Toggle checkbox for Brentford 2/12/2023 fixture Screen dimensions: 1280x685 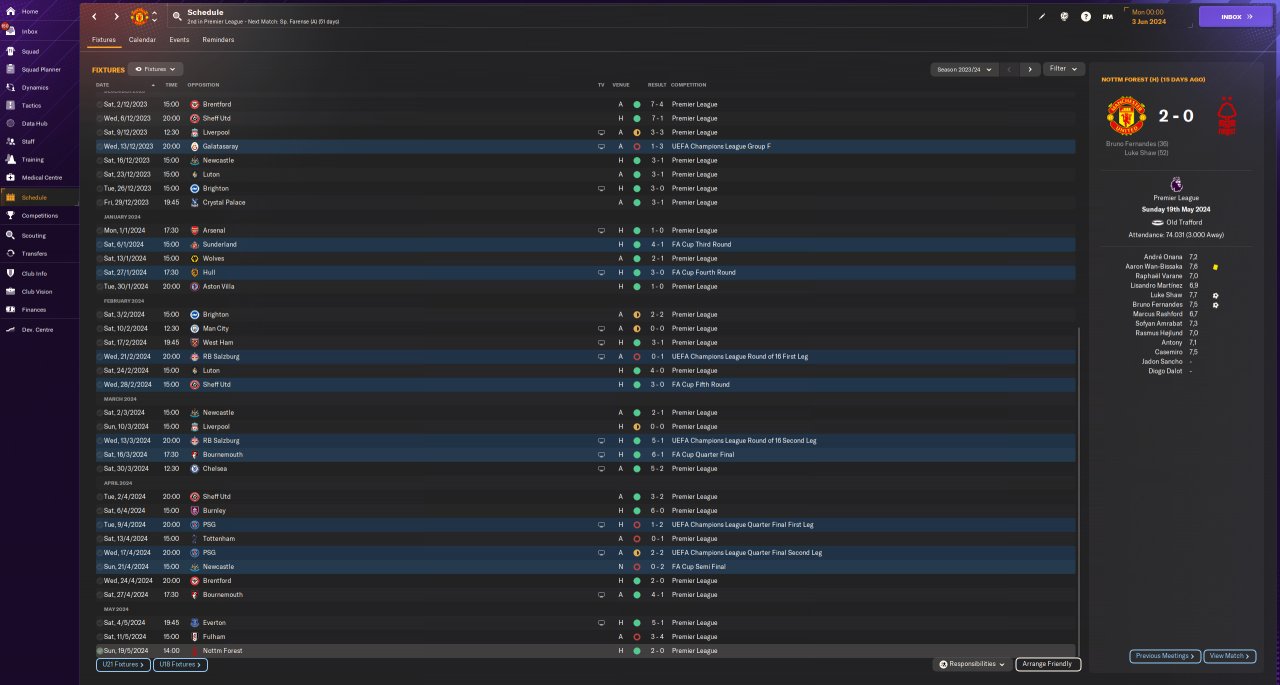click(x=100, y=104)
